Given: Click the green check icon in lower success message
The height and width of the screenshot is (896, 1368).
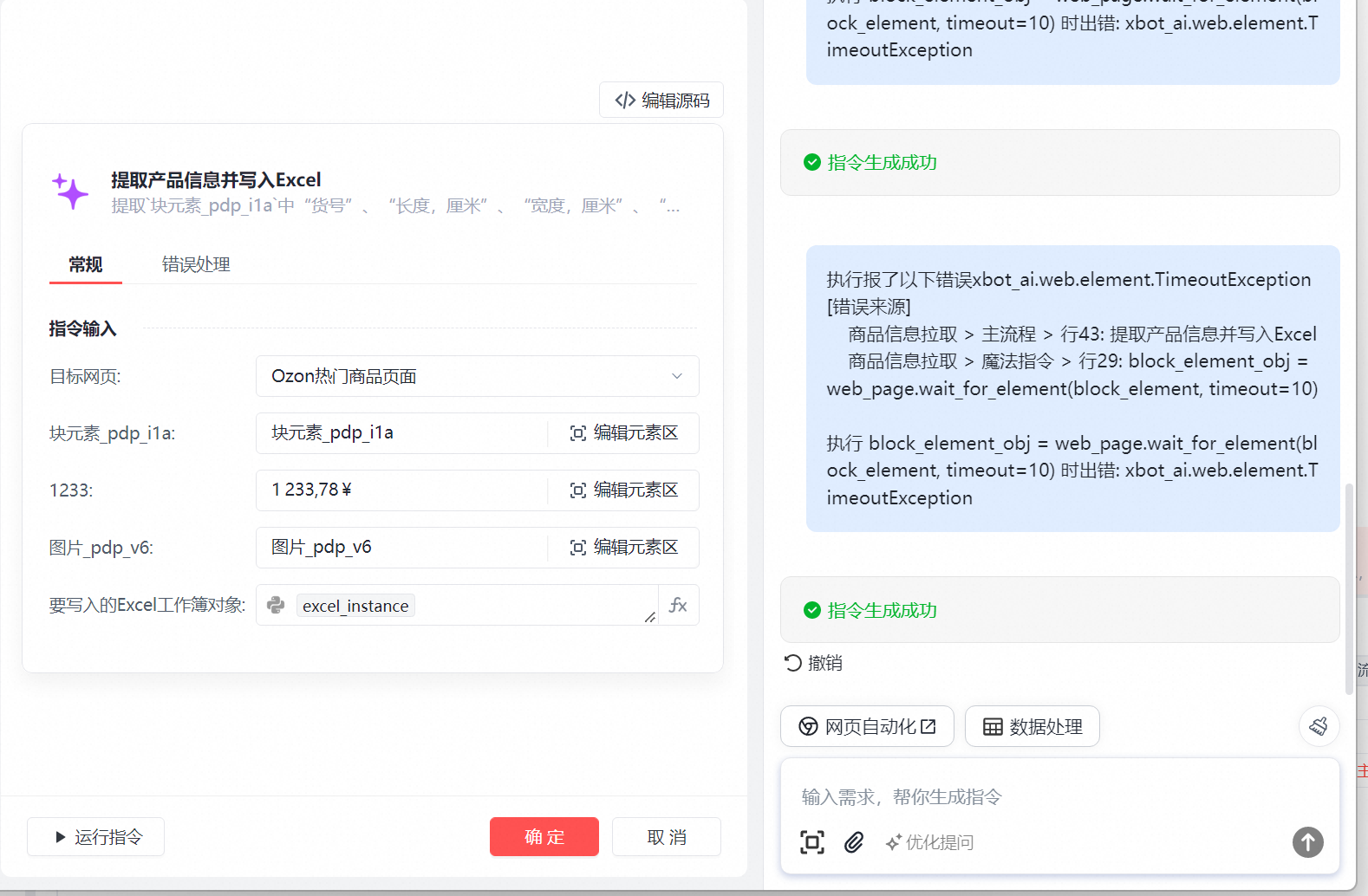Looking at the screenshot, I should (x=812, y=610).
